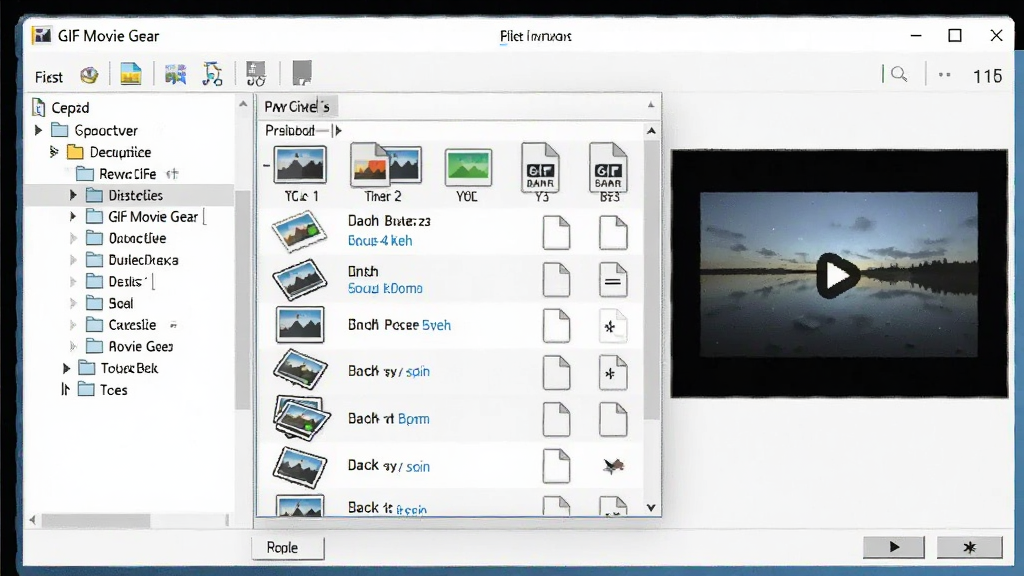This screenshot has width=1024, height=576.
Task: Click the two-dot icon beside 115
Action: pos(944,75)
